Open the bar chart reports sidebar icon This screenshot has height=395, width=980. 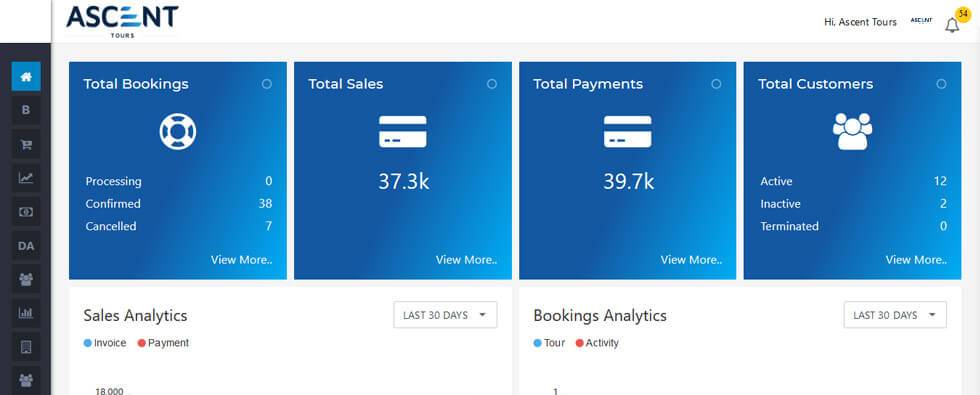(x=26, y=313)
